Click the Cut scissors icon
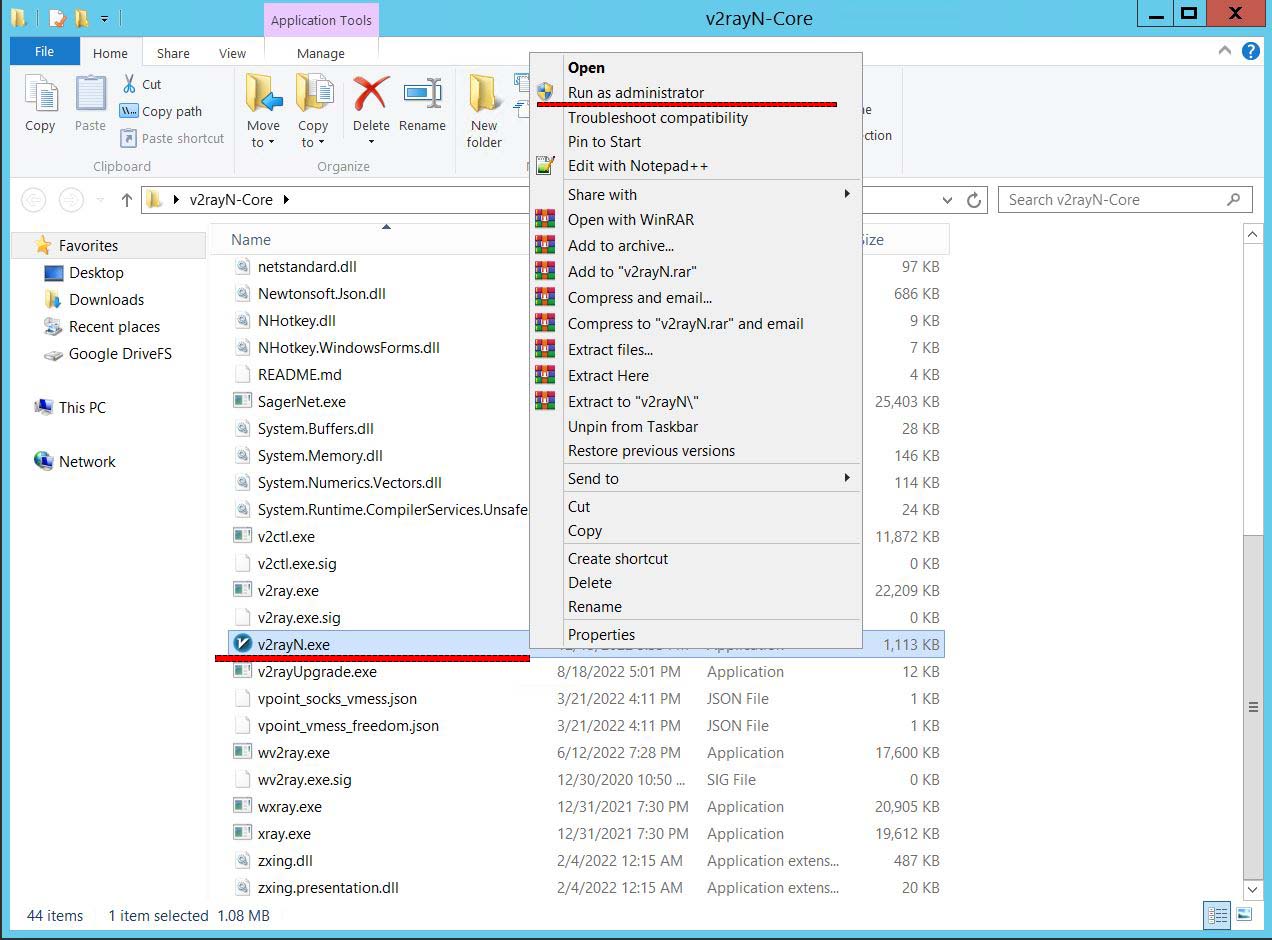This screenshot has width=1272, height=940. 130,84
